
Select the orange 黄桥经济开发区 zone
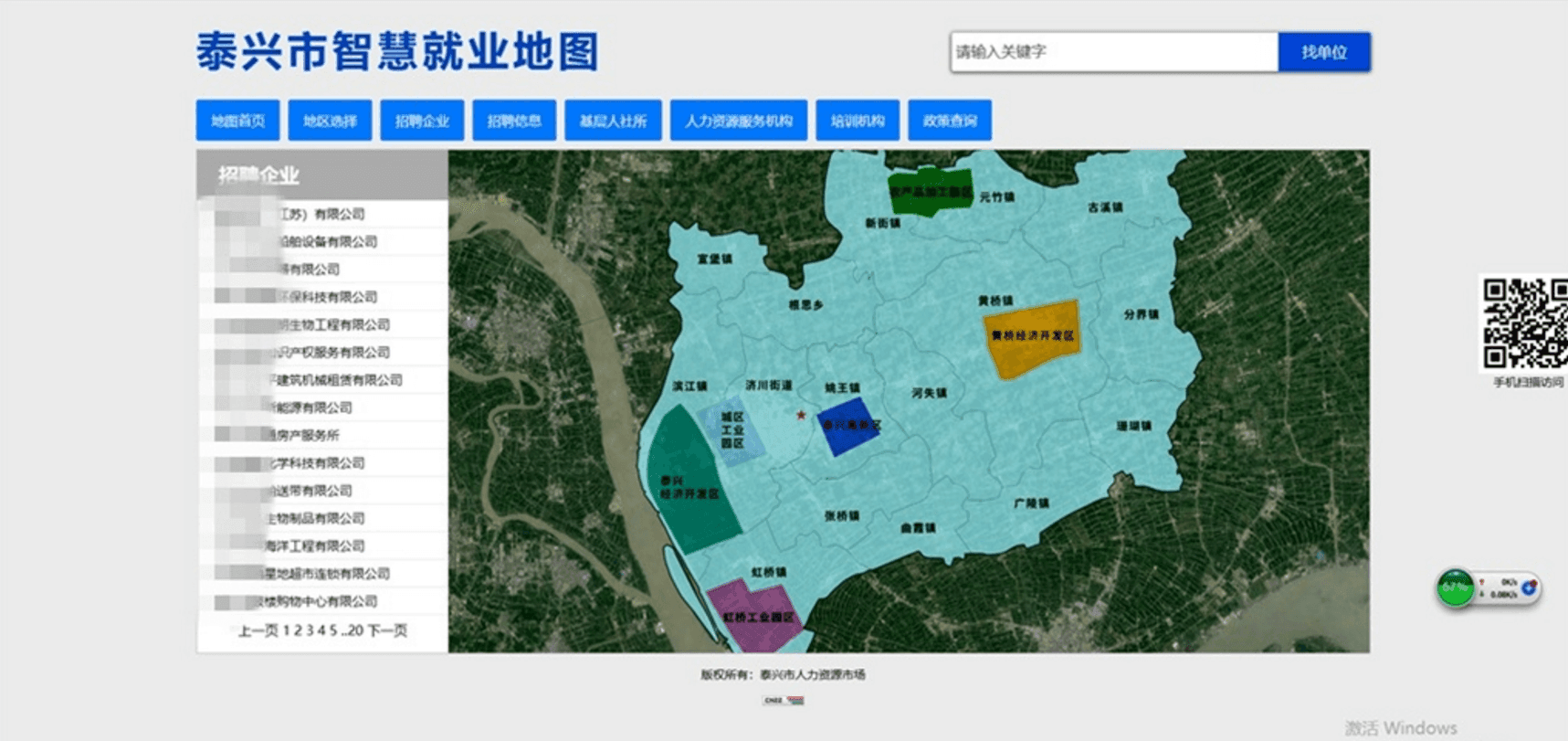1032,338
